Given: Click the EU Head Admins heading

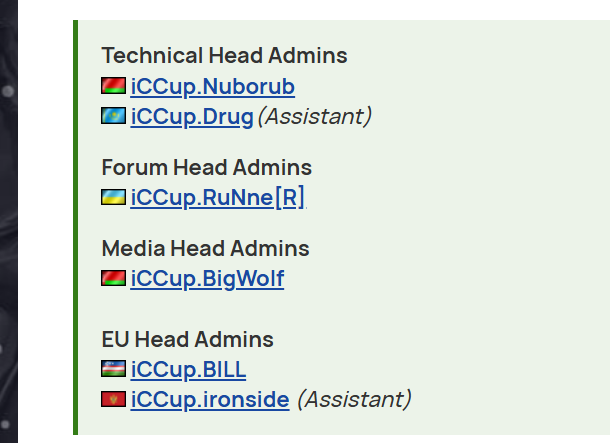Looking at the screenshot, I should point(188,339).
